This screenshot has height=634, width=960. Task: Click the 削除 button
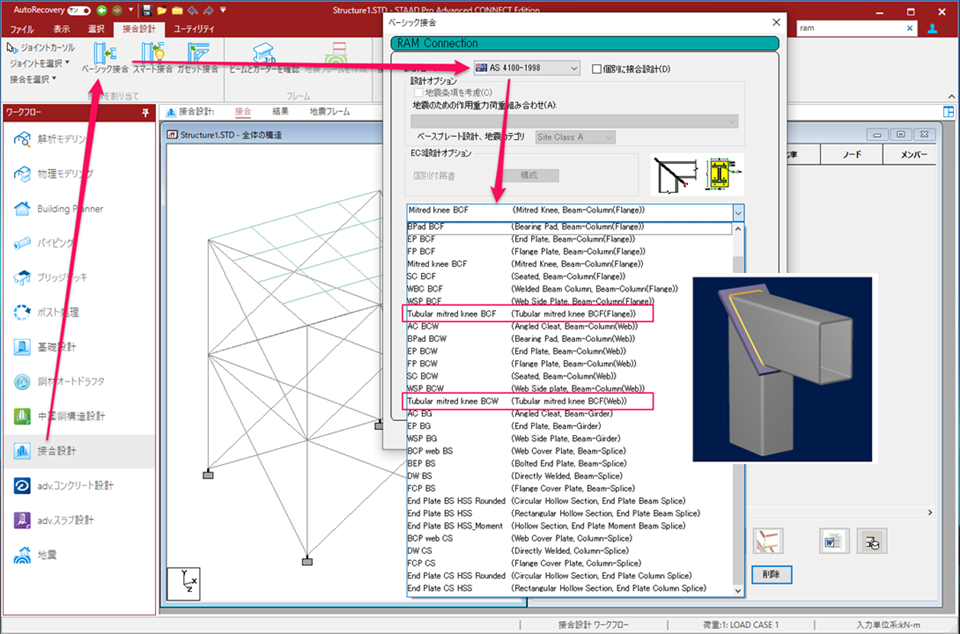tap(771, 575)
